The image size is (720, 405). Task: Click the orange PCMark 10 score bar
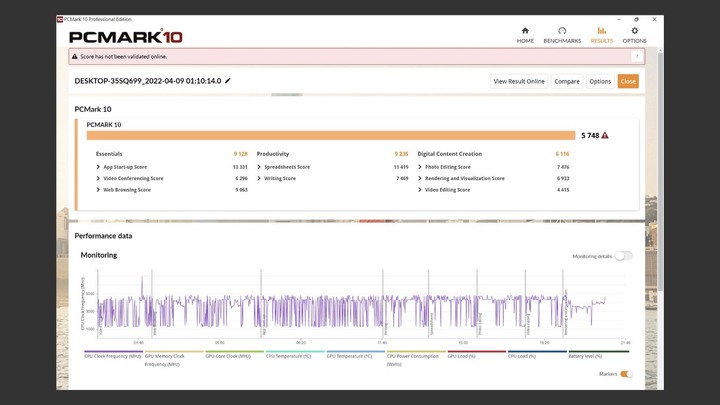click(x=331, y=135)
